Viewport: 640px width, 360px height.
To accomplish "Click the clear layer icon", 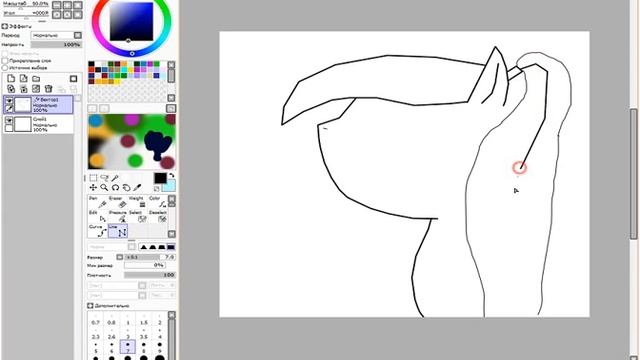I will 36,89.
